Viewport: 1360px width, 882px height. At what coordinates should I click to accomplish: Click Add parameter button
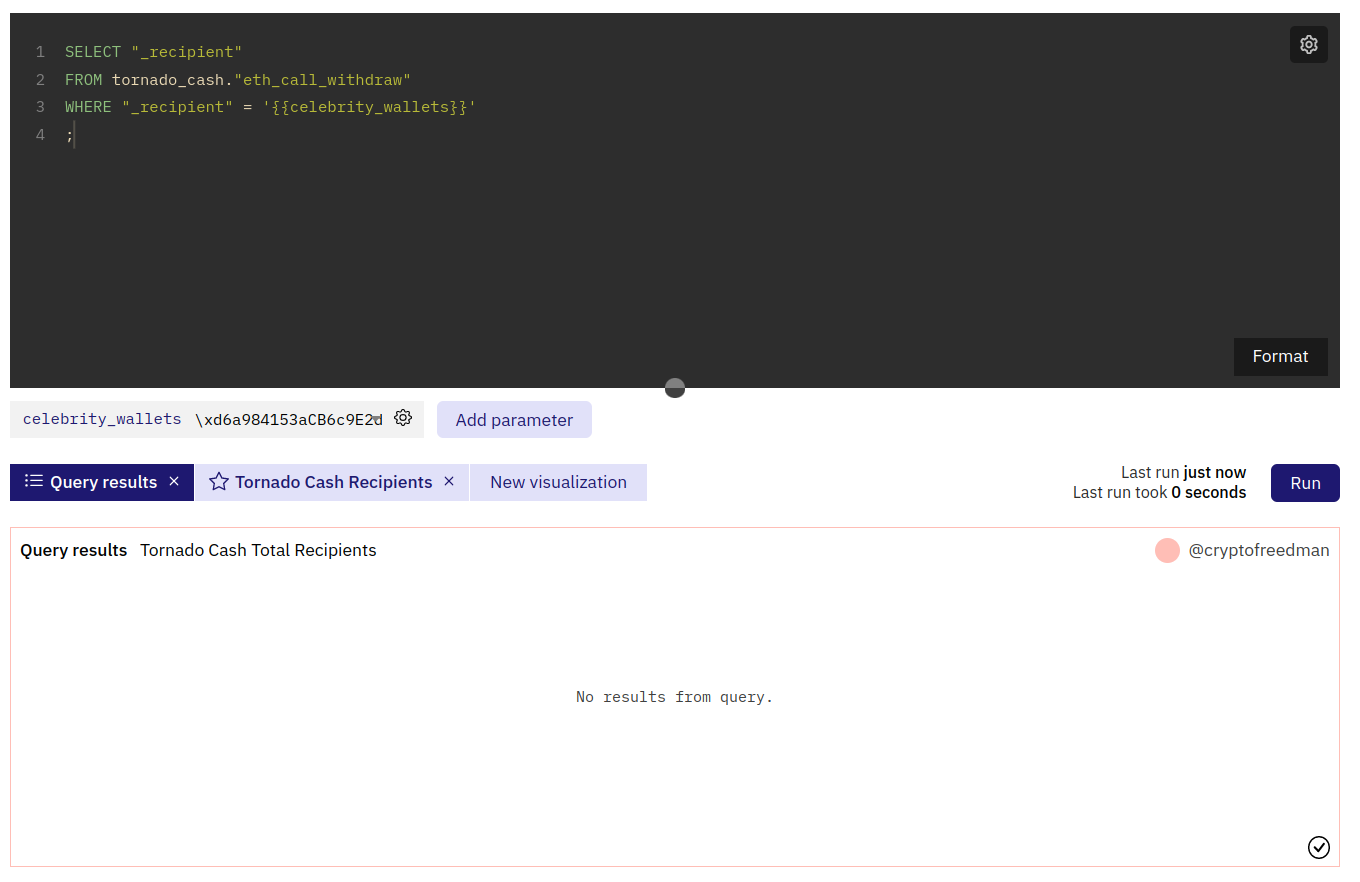click(514, 420)
